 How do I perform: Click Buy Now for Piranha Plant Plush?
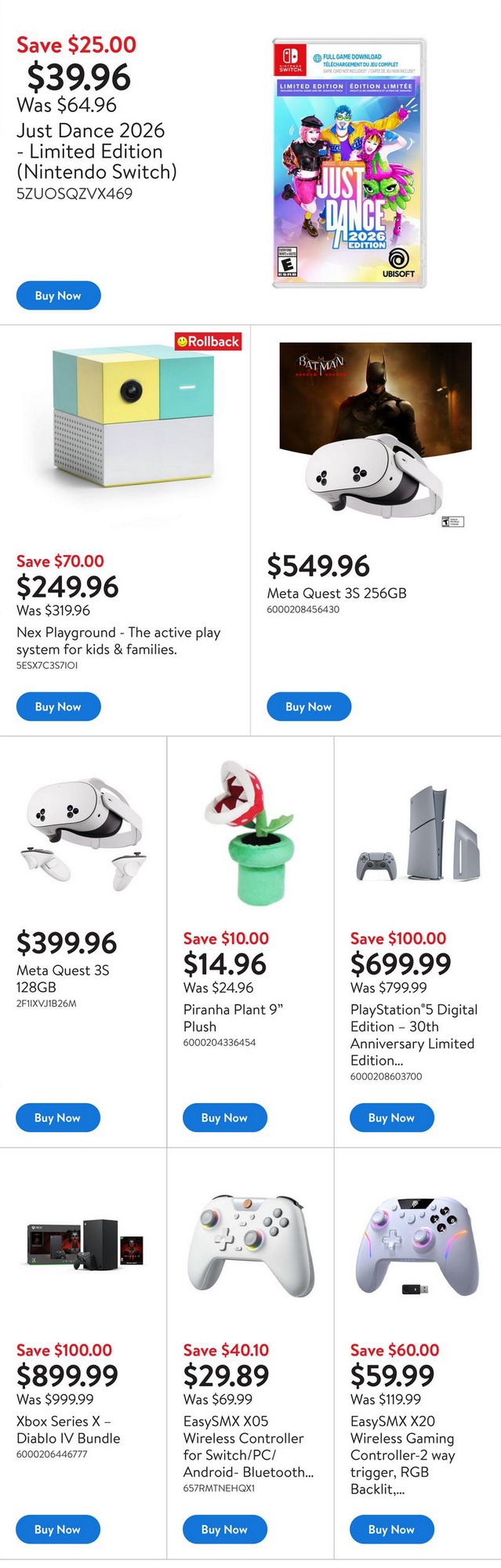[224, 1117]
